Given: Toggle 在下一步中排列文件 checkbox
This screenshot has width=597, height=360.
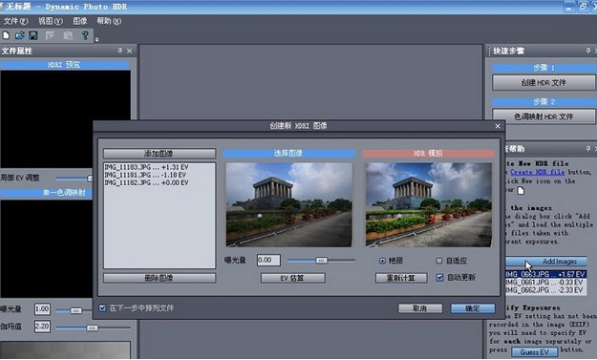Looking at the screenshot, I should click(102, 308).
